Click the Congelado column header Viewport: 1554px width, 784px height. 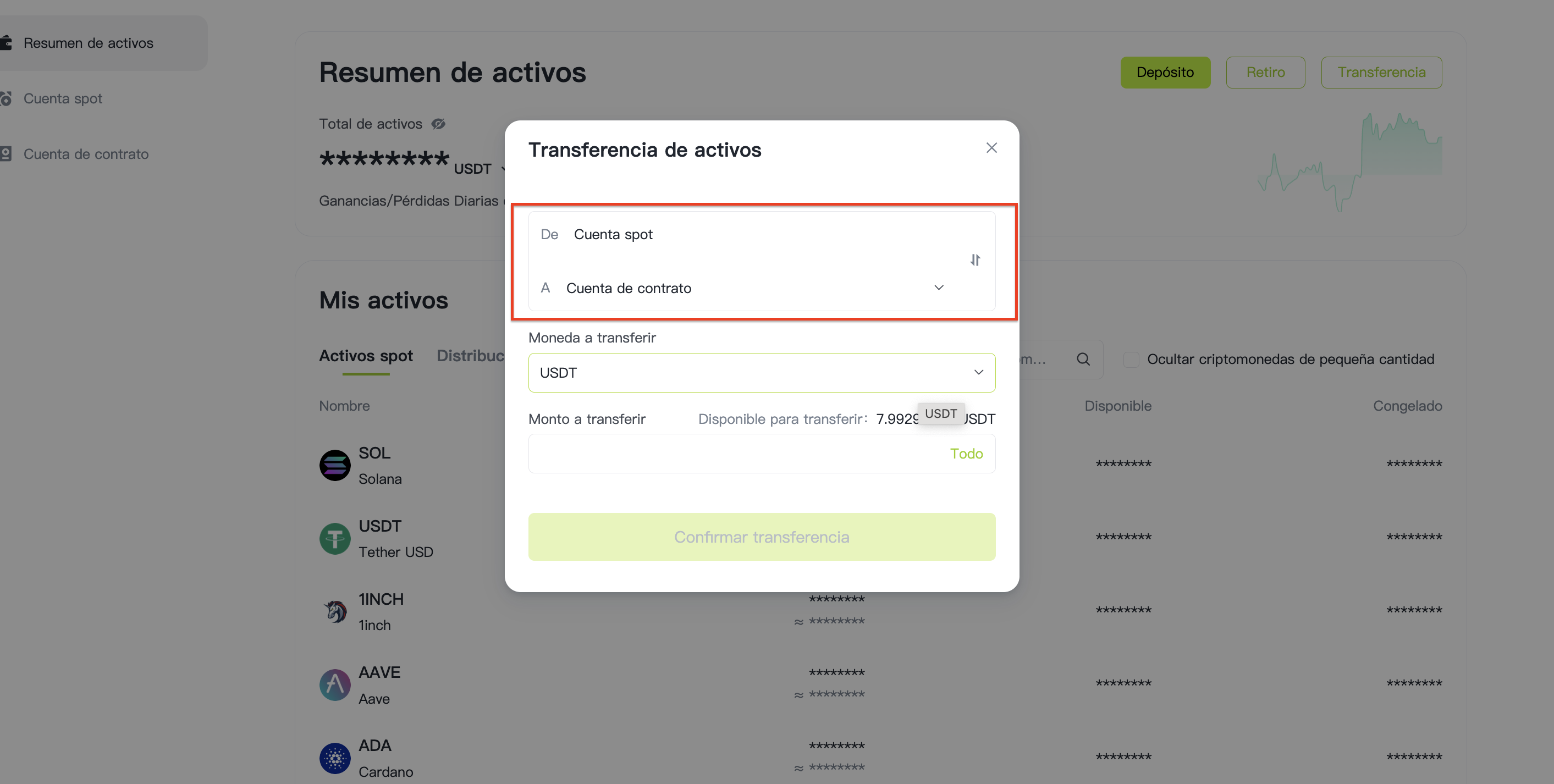(1407, 406)
